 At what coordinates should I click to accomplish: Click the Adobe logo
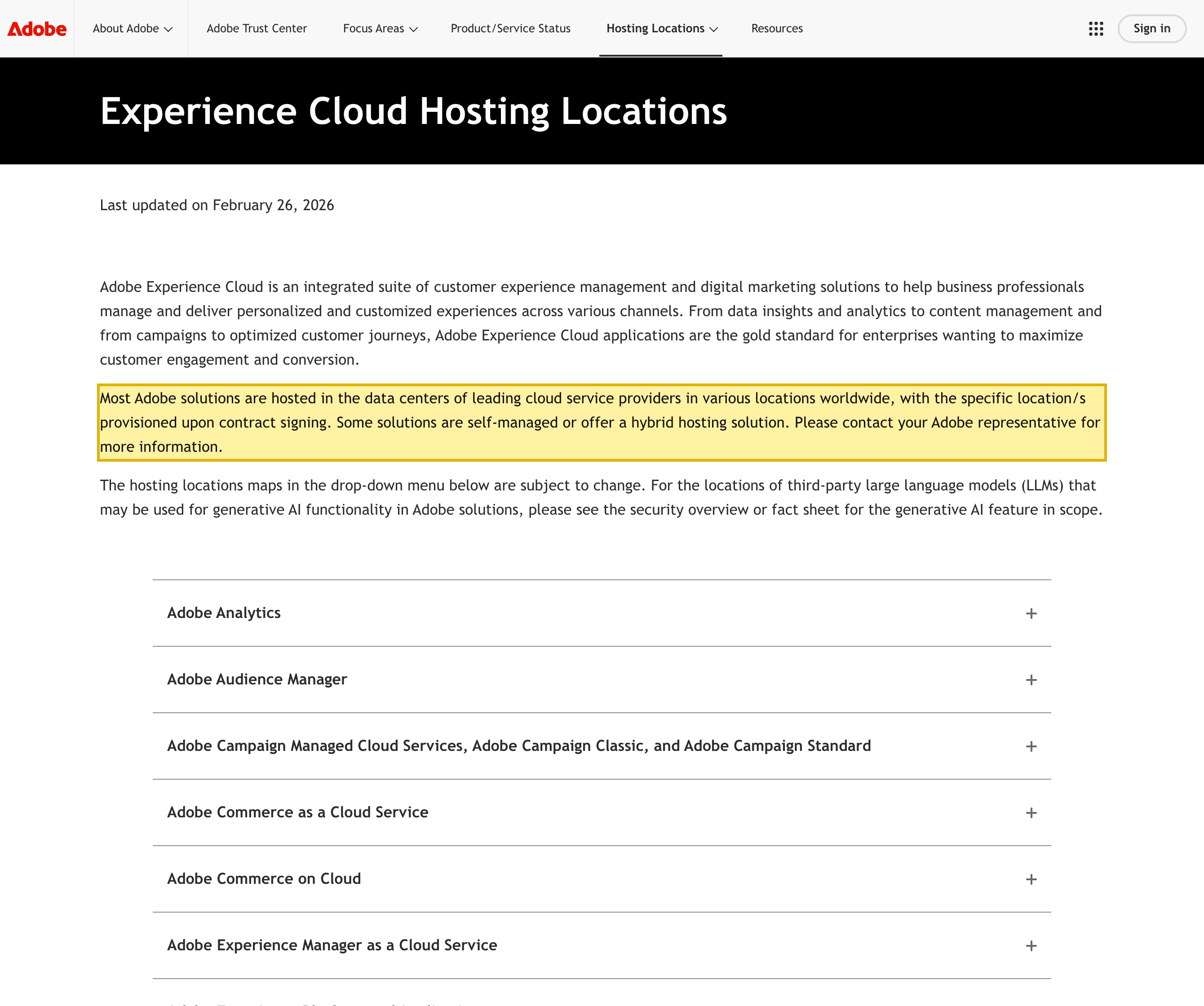[37, 29]
